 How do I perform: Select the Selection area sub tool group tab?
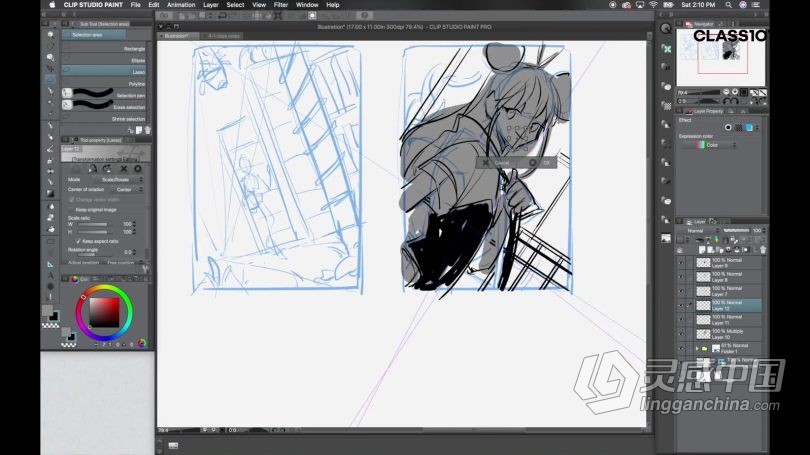tap(94, 35)
